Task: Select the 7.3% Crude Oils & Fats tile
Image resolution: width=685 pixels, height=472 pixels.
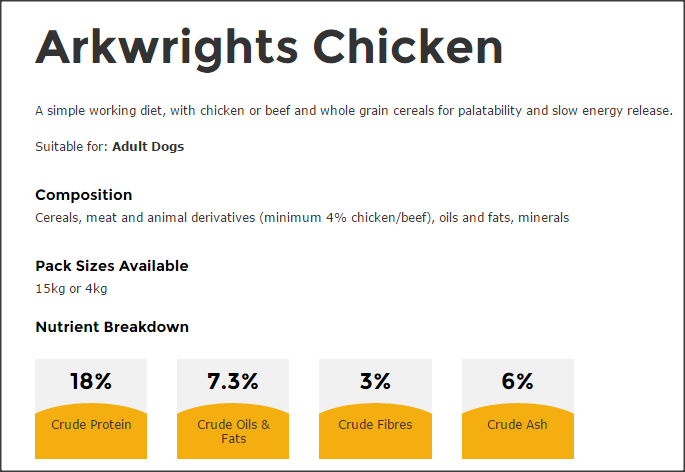Action: [233, 409]
